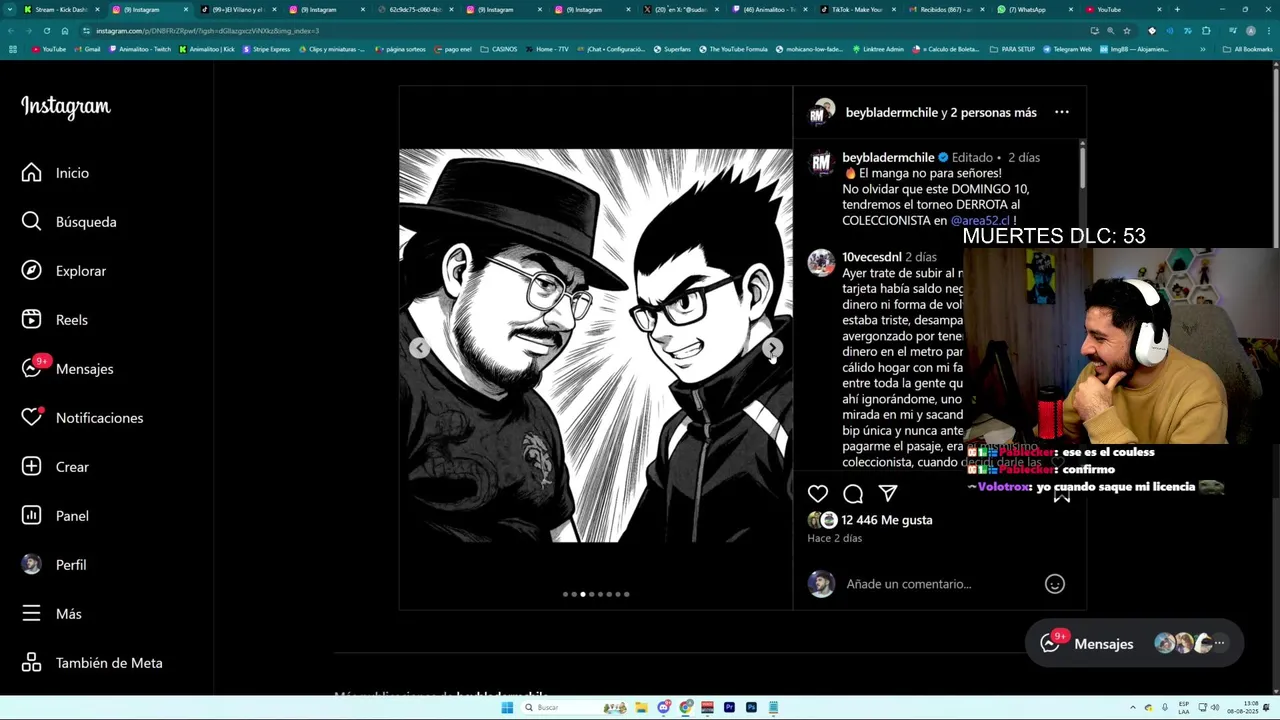Image resolution: width=1280 pixels, height=720 pixels.
Task: Open También de Meta in sidebar
Action: (x=92, y=663)
